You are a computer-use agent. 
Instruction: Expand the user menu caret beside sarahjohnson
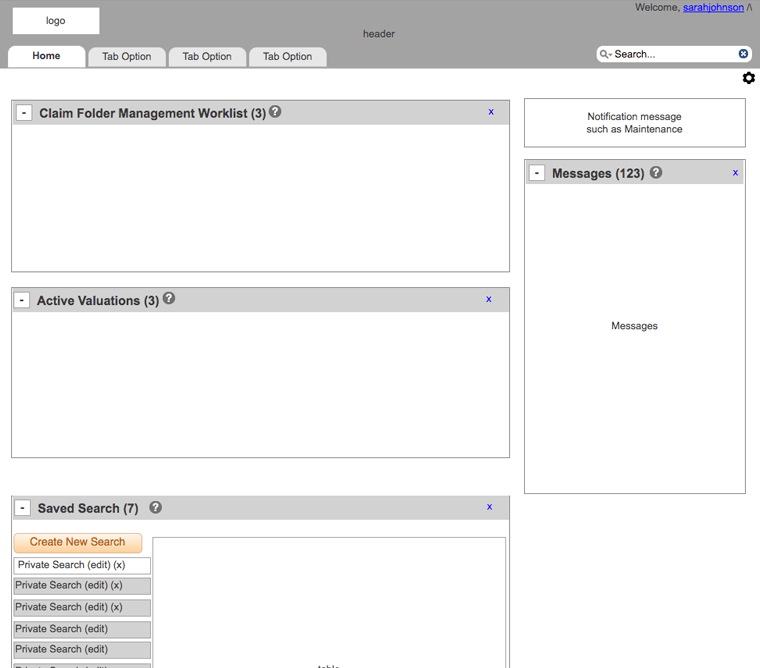(749, 8)
